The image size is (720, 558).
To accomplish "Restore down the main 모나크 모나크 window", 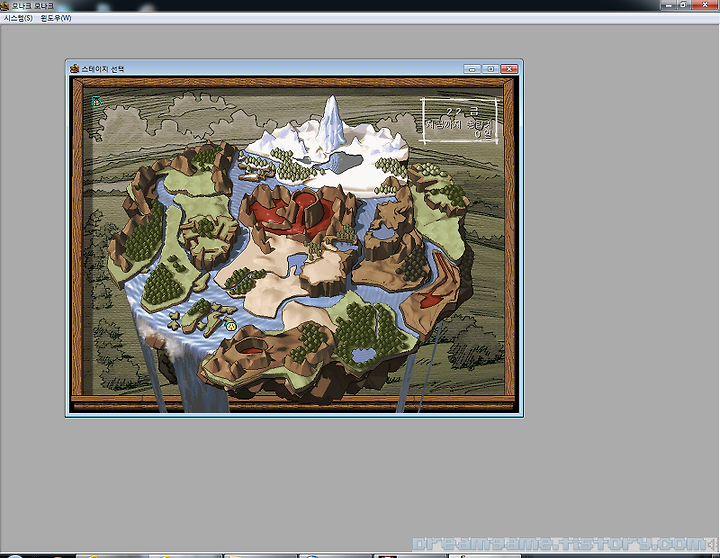I will (683, 5).
